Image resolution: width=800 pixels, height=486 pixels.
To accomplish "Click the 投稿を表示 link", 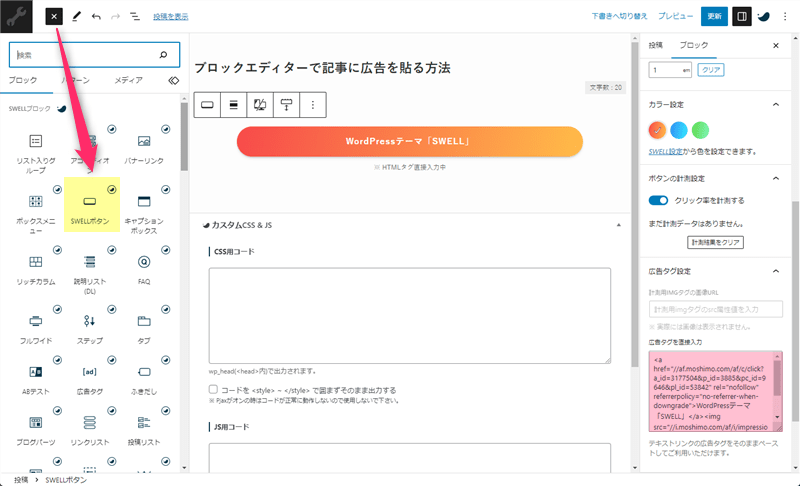I will (x=170, y=17).
